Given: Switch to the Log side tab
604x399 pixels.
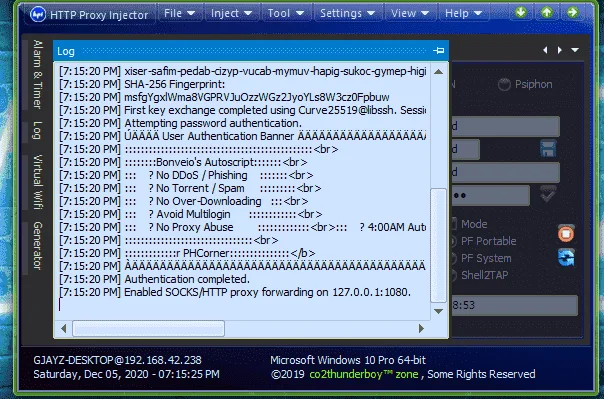Looking at the screenshot, I should coord(37,131).
